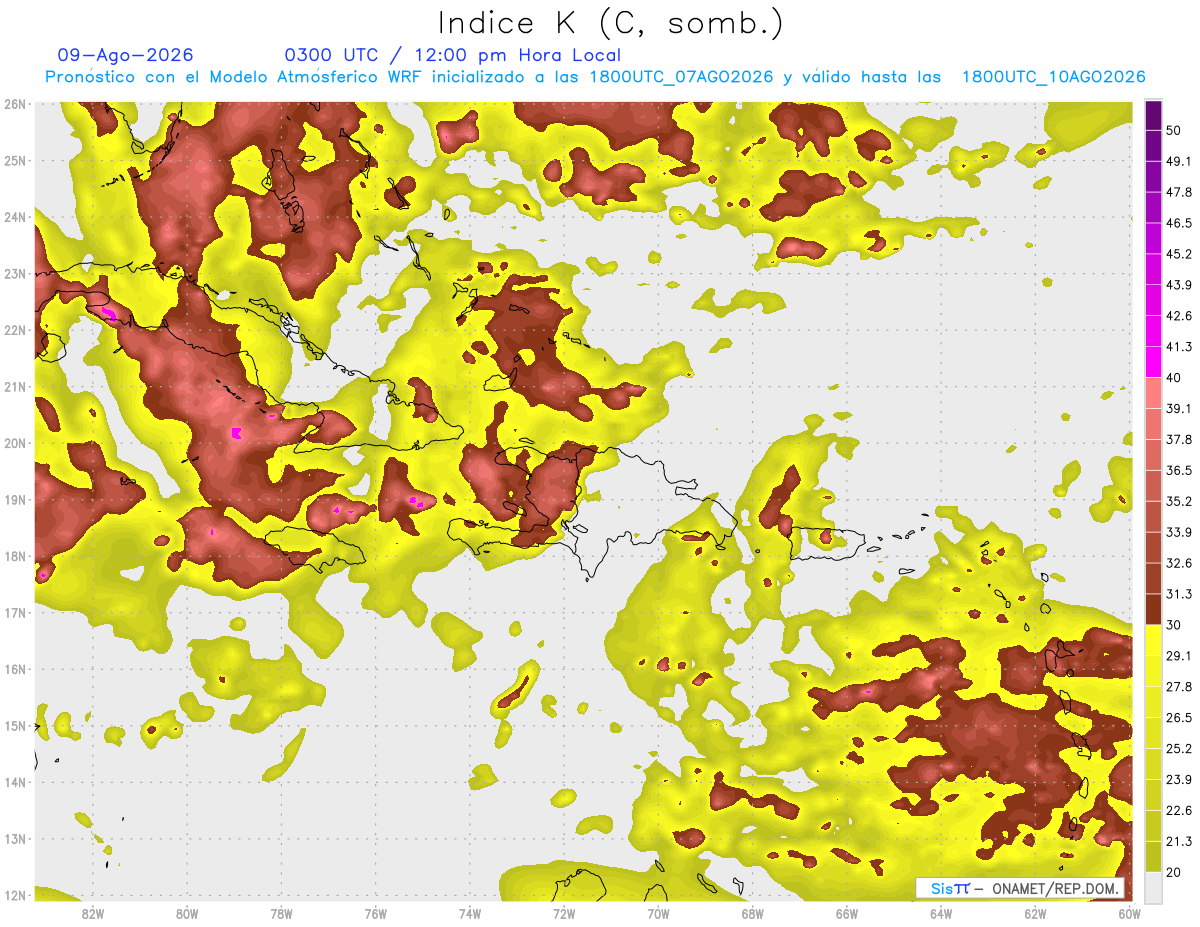Click the colorbar value "37.8"
1200x927 pixels.
click(1178, 439)
